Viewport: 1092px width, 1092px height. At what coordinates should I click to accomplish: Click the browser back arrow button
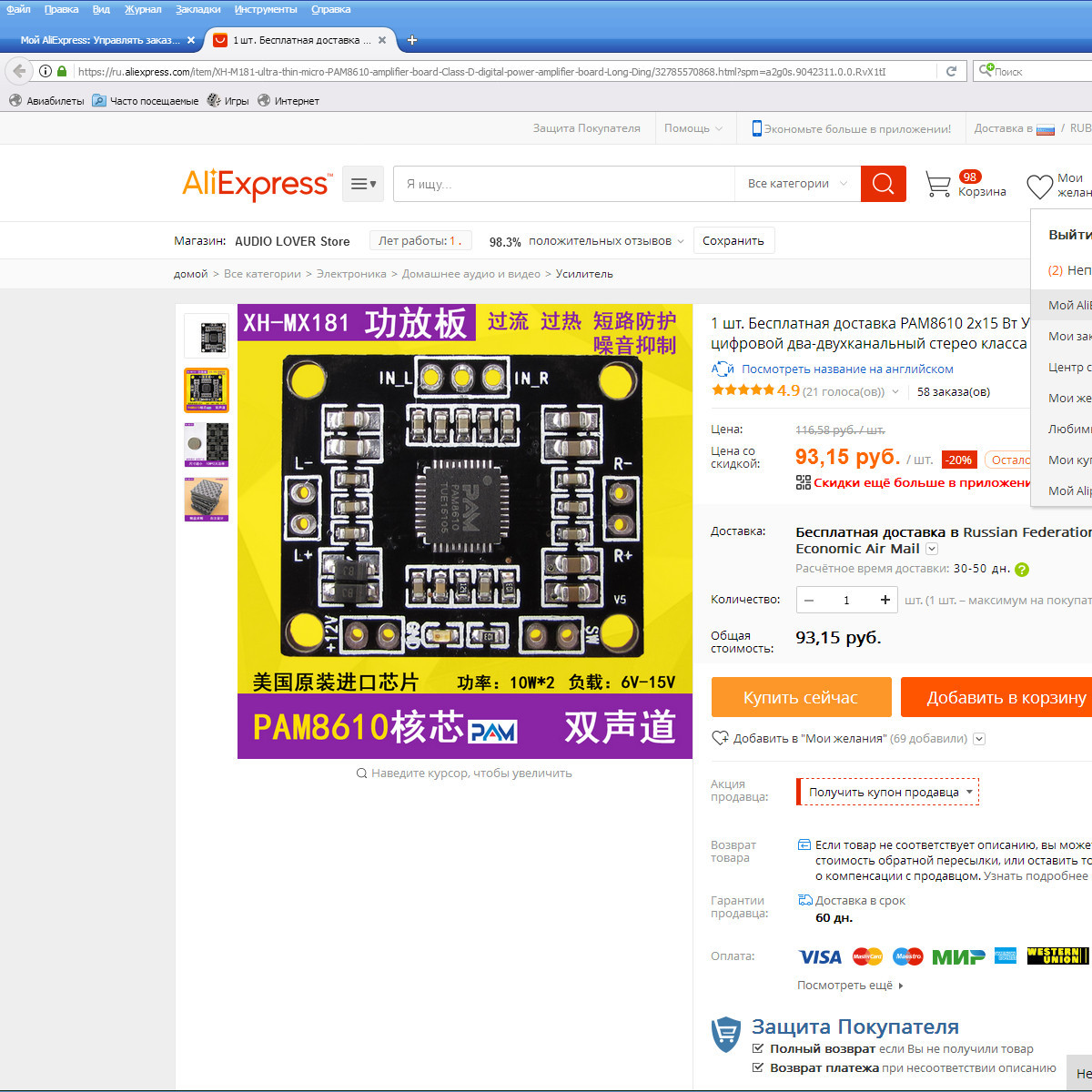pos(19,71)
